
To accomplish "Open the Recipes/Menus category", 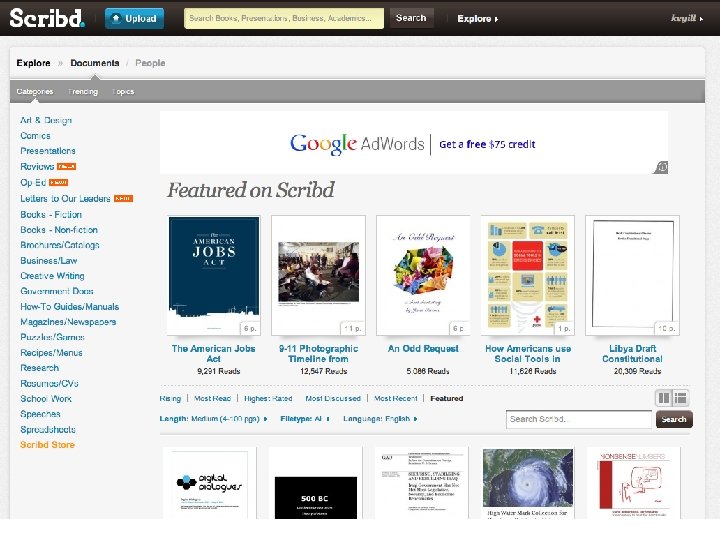I will tap(51, 353).
